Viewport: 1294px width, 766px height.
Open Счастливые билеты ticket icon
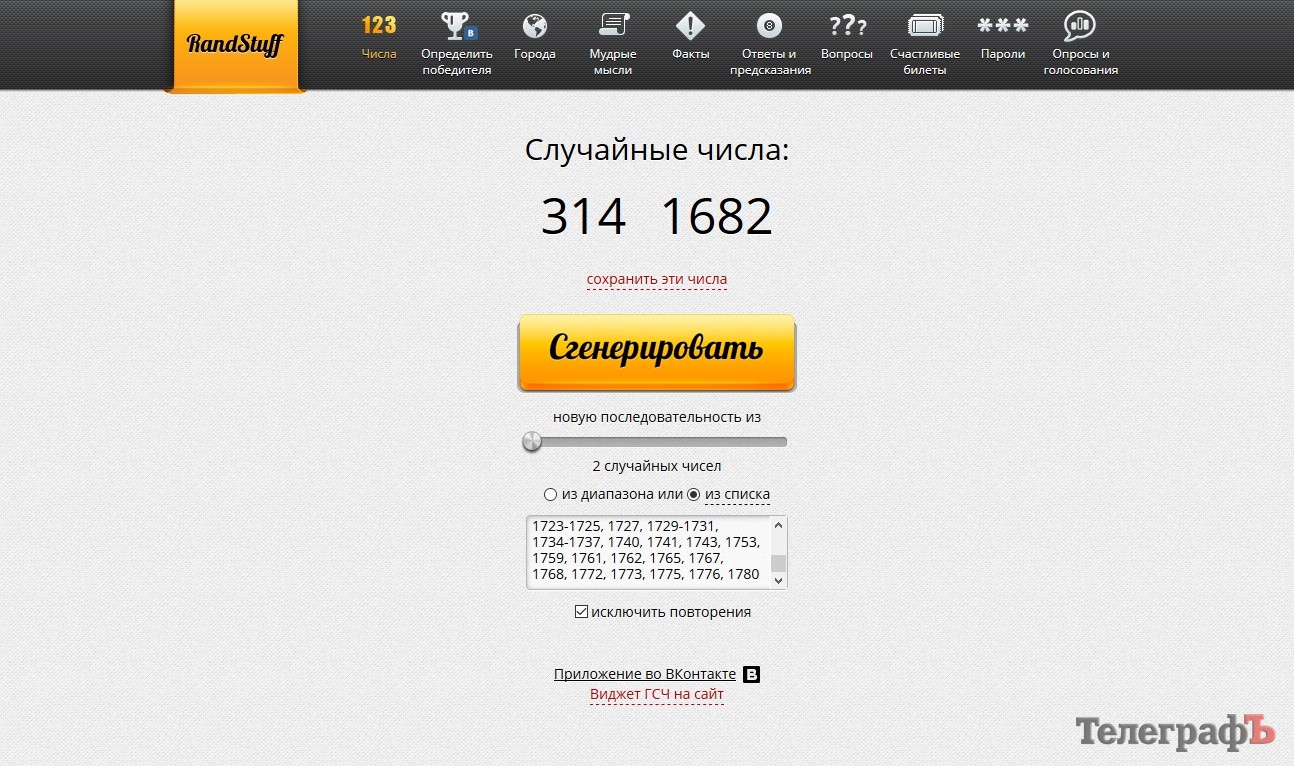tap(925, 26)
